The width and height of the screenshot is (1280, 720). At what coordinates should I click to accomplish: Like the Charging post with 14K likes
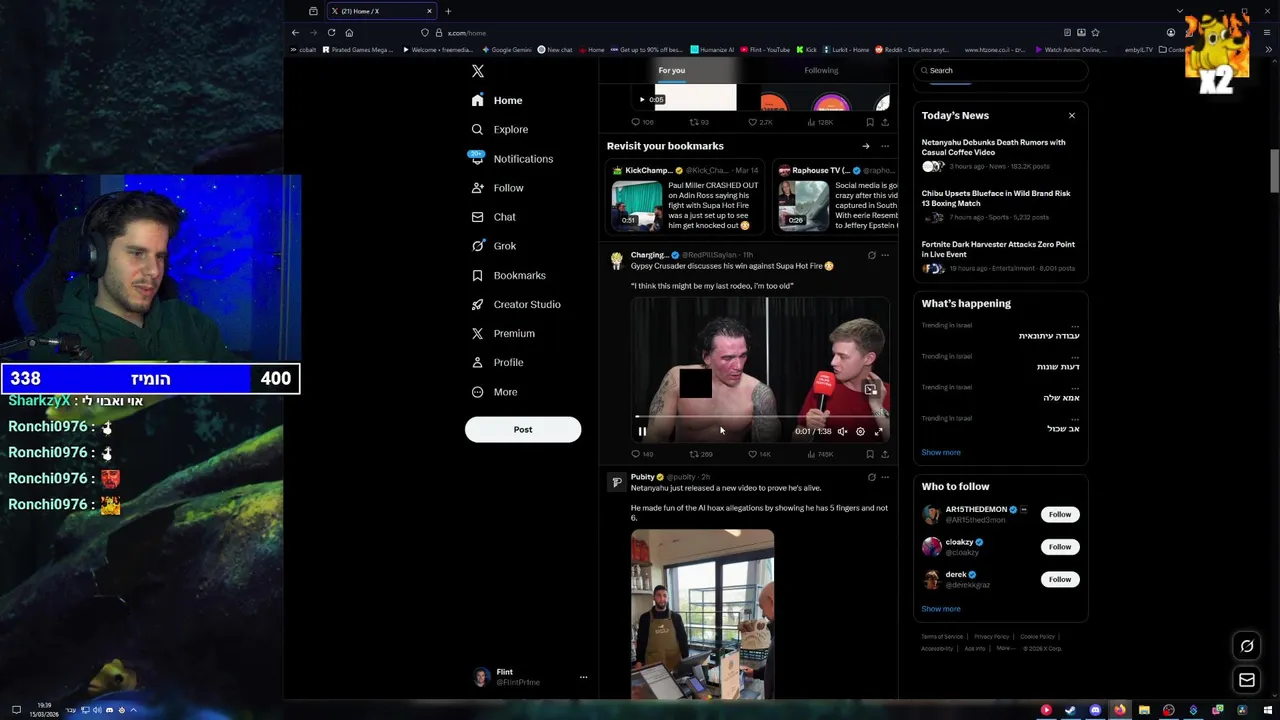coord(760,454)
